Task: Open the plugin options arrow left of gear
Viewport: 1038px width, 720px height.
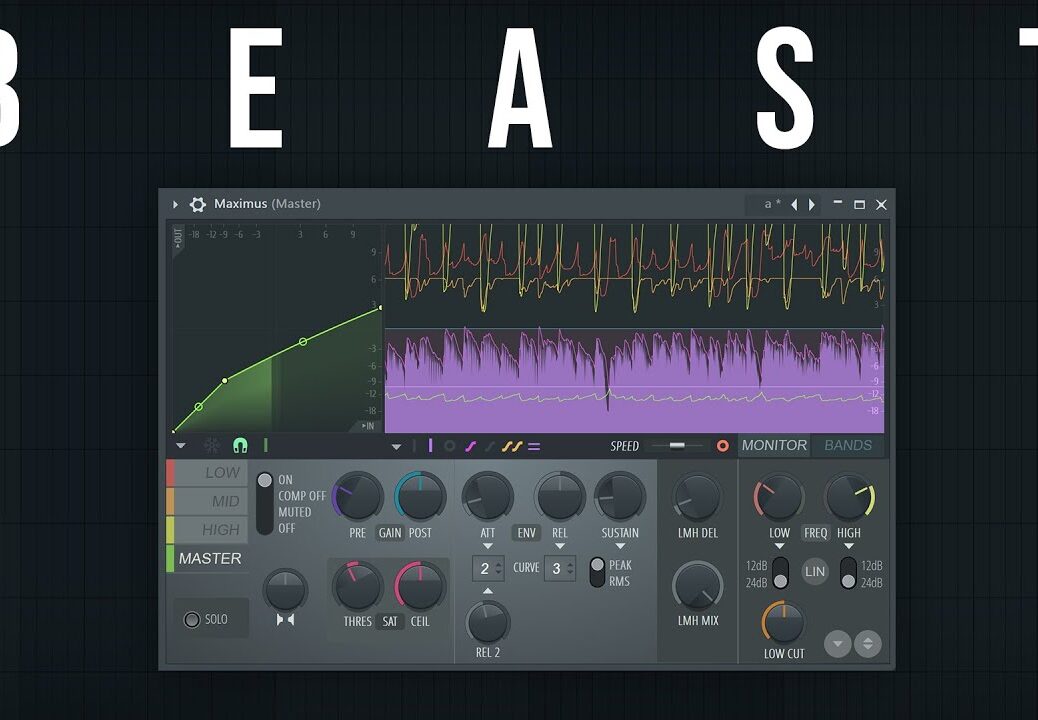Action: click(x=175, y=204)
